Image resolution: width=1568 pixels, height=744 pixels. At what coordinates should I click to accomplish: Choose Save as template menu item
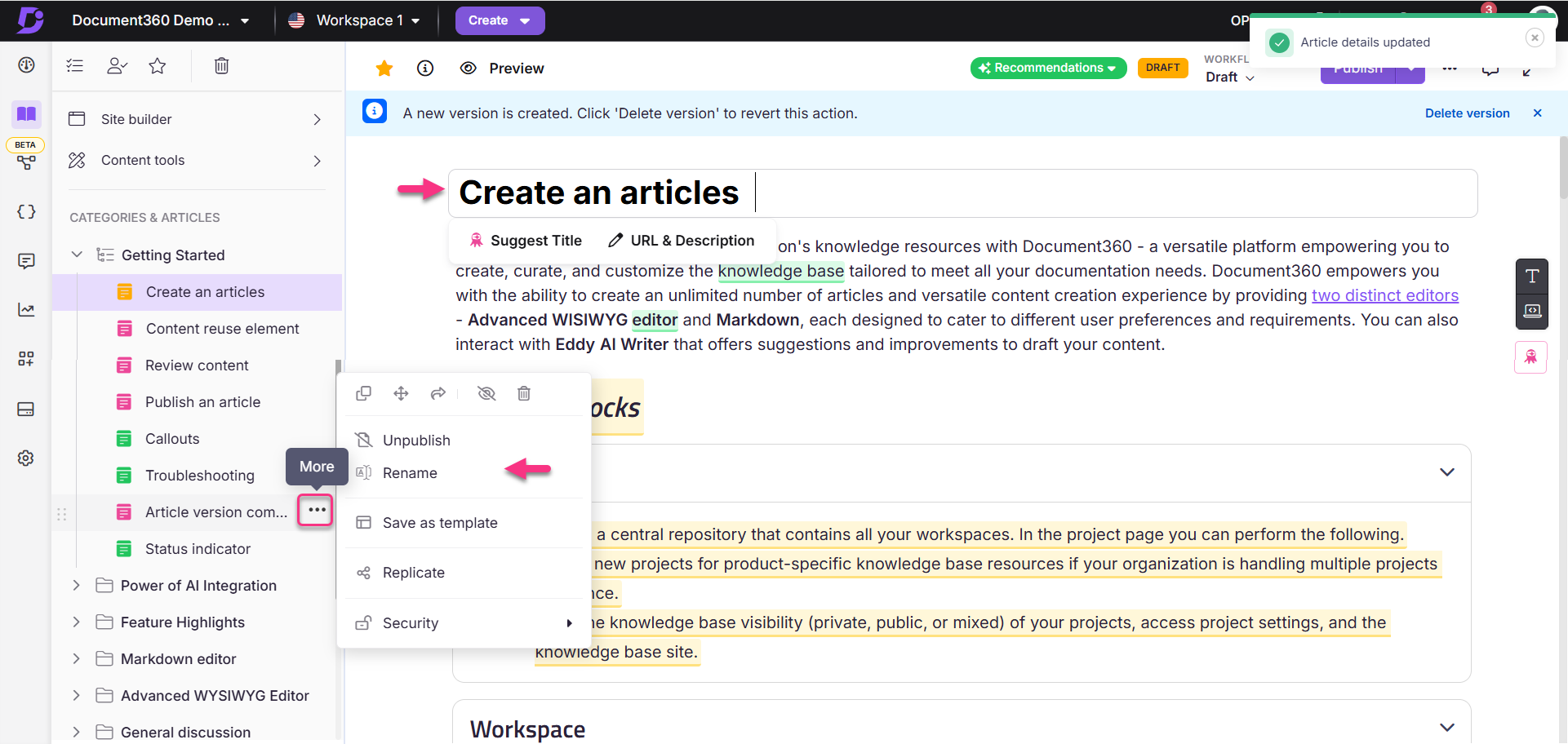pyautogui.click(x=463, y=523)
